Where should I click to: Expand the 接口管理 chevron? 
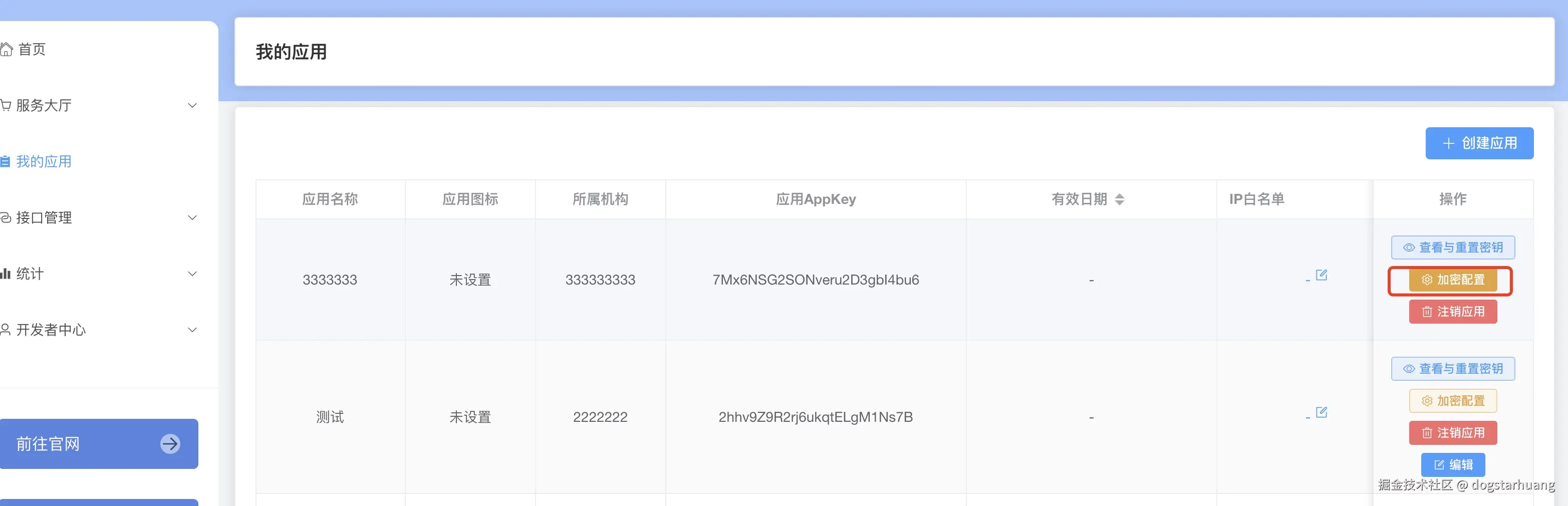tap(192, 217)
